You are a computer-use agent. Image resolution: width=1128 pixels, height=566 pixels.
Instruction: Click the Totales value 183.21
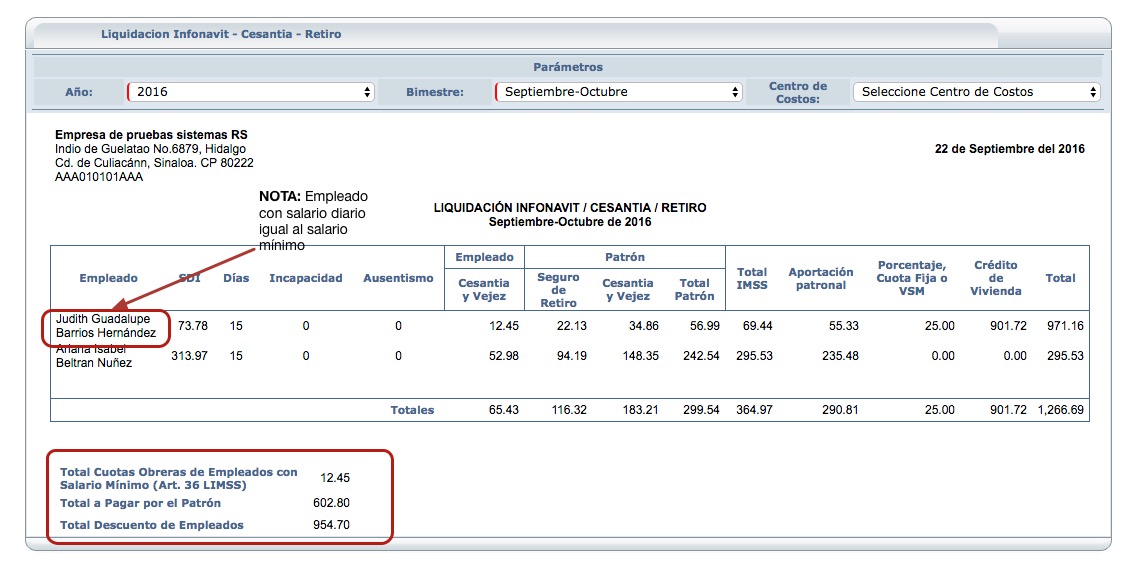[x=640, y=410]
